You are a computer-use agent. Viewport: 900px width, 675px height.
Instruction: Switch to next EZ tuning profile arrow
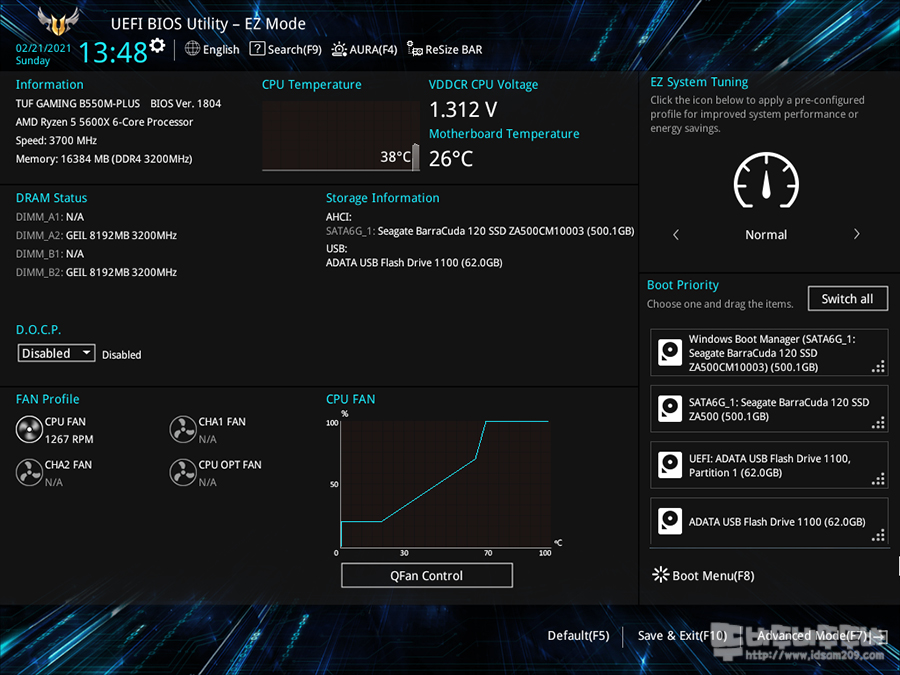856,234
